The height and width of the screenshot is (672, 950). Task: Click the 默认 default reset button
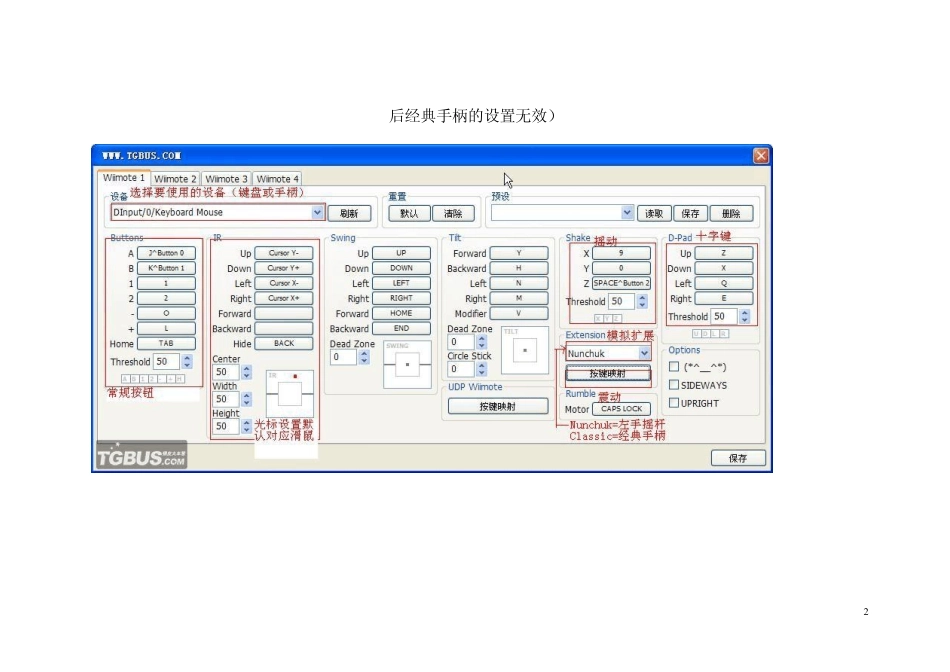(x=409, y=213)
